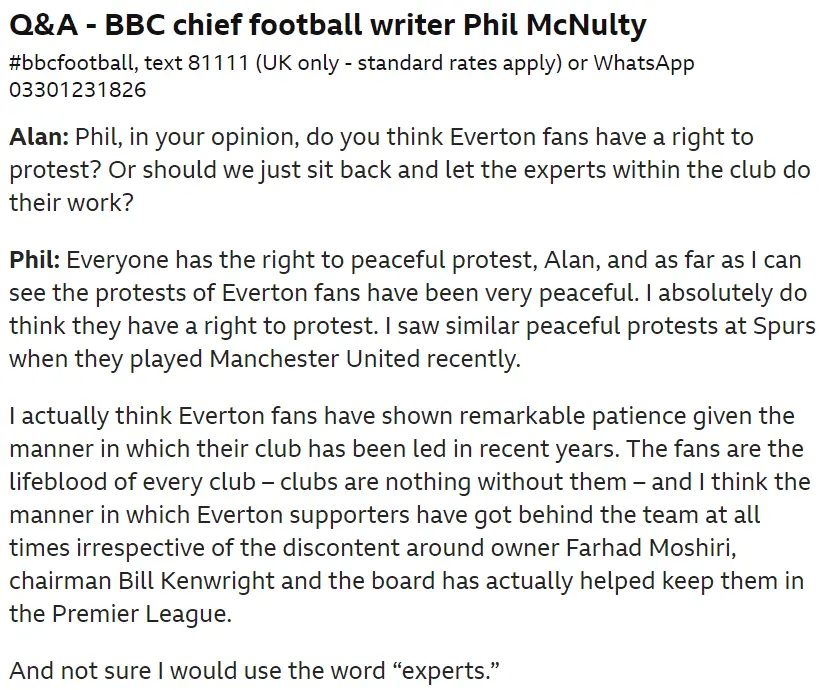Click the word "WhatsApp" in the subheading

644,63
